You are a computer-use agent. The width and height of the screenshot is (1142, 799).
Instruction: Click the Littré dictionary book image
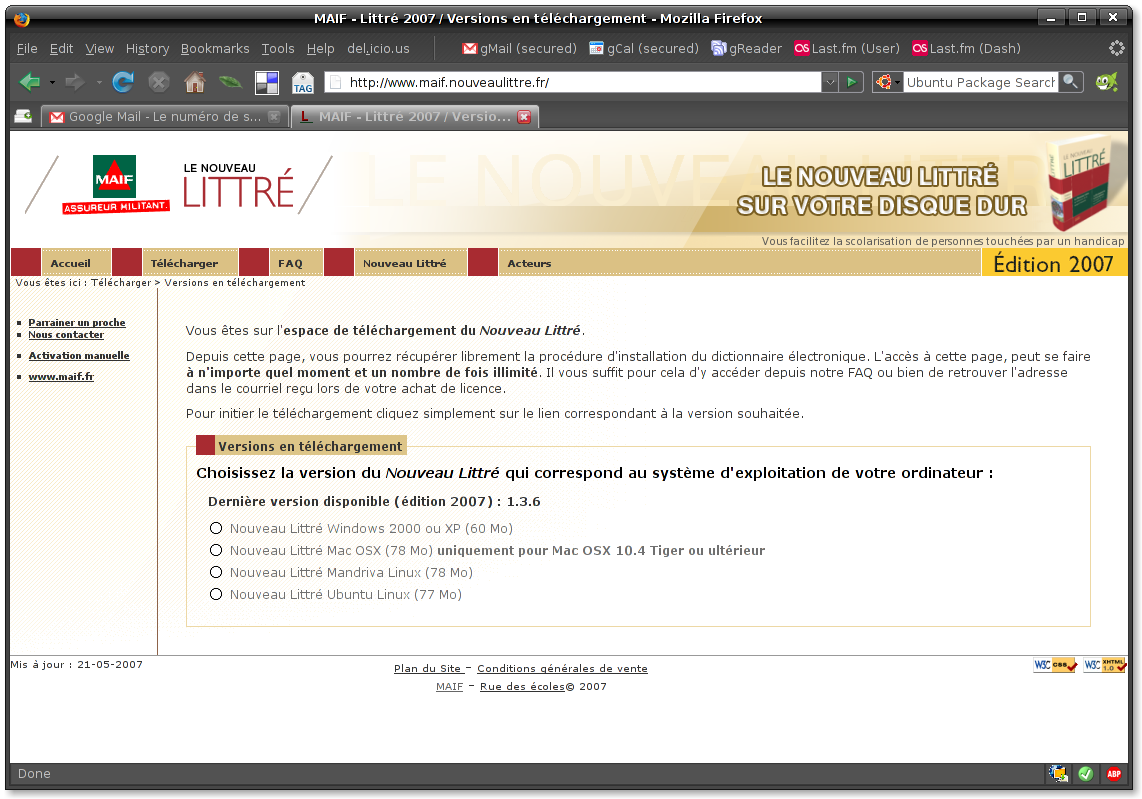pos(1079,182)
